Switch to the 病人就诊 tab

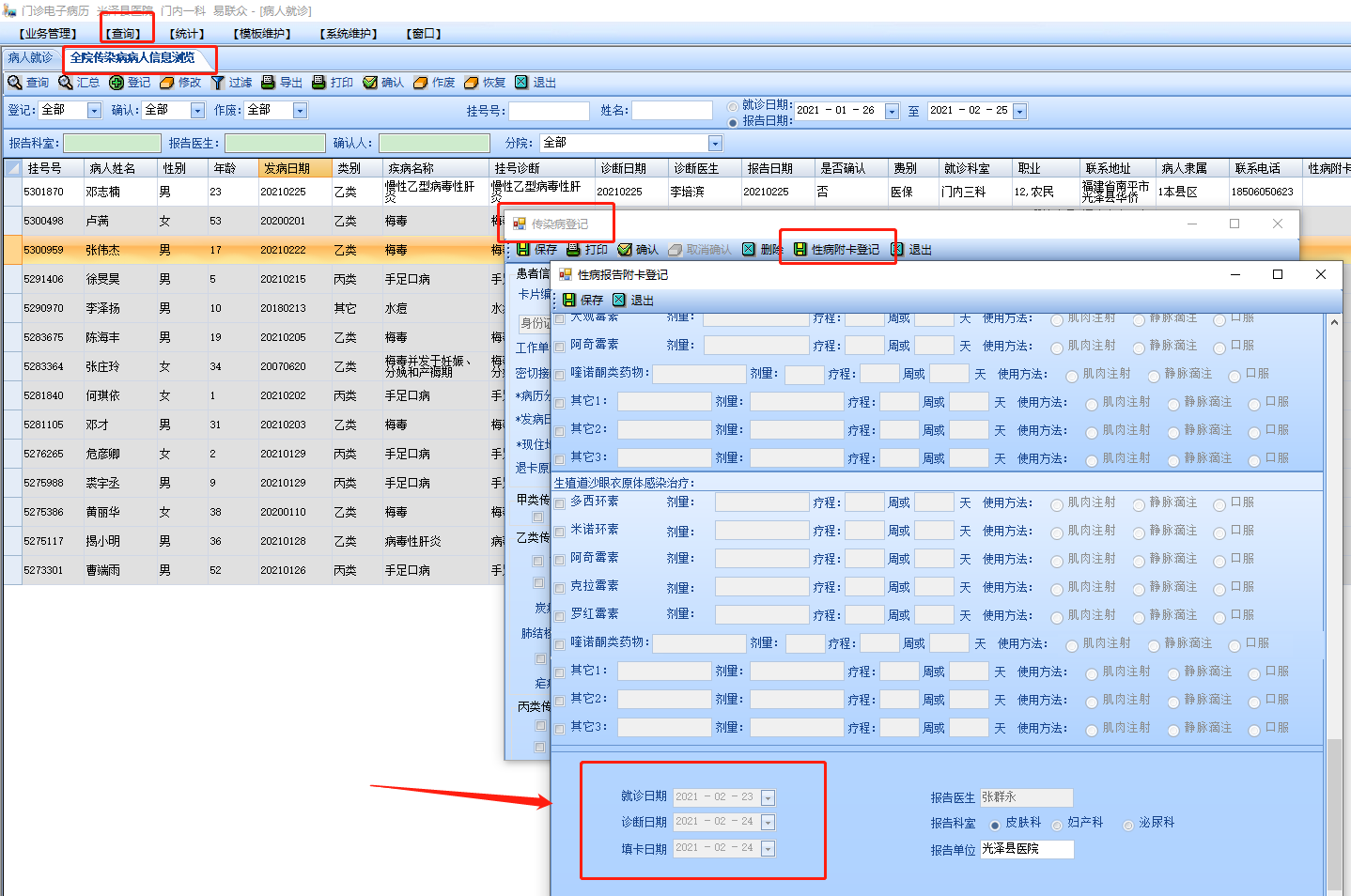click(31, 58)
